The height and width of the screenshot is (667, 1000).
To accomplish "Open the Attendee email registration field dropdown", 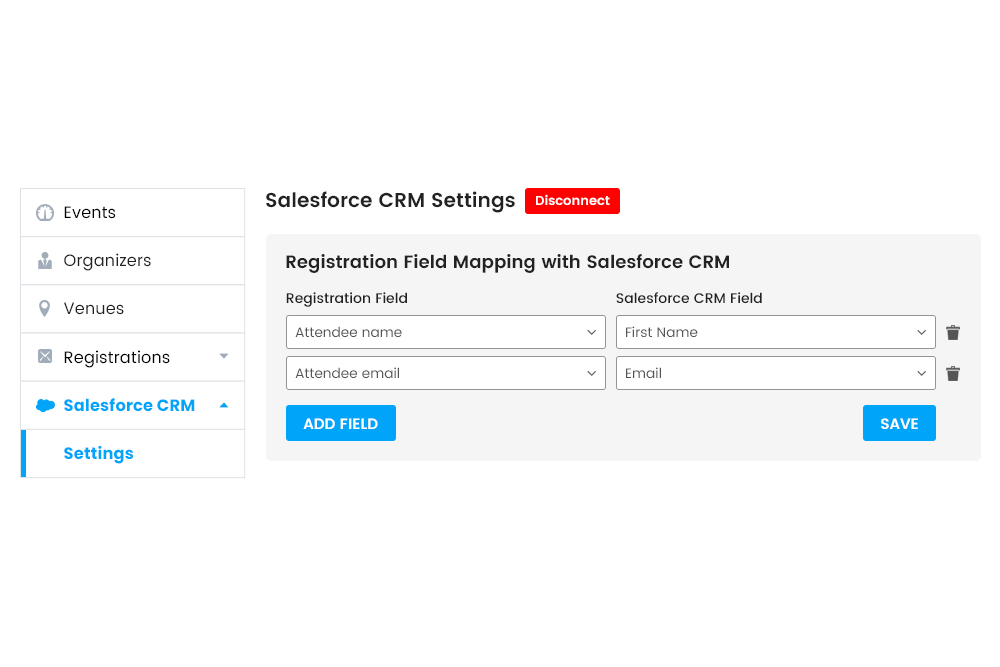I will 445,373.
